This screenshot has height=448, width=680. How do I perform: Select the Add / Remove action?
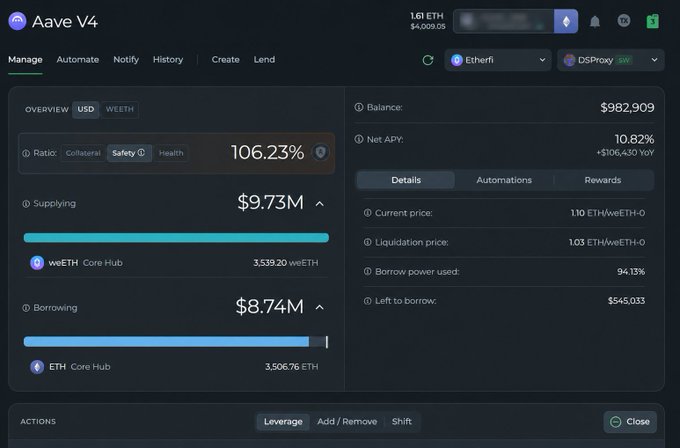click(347, 422)
